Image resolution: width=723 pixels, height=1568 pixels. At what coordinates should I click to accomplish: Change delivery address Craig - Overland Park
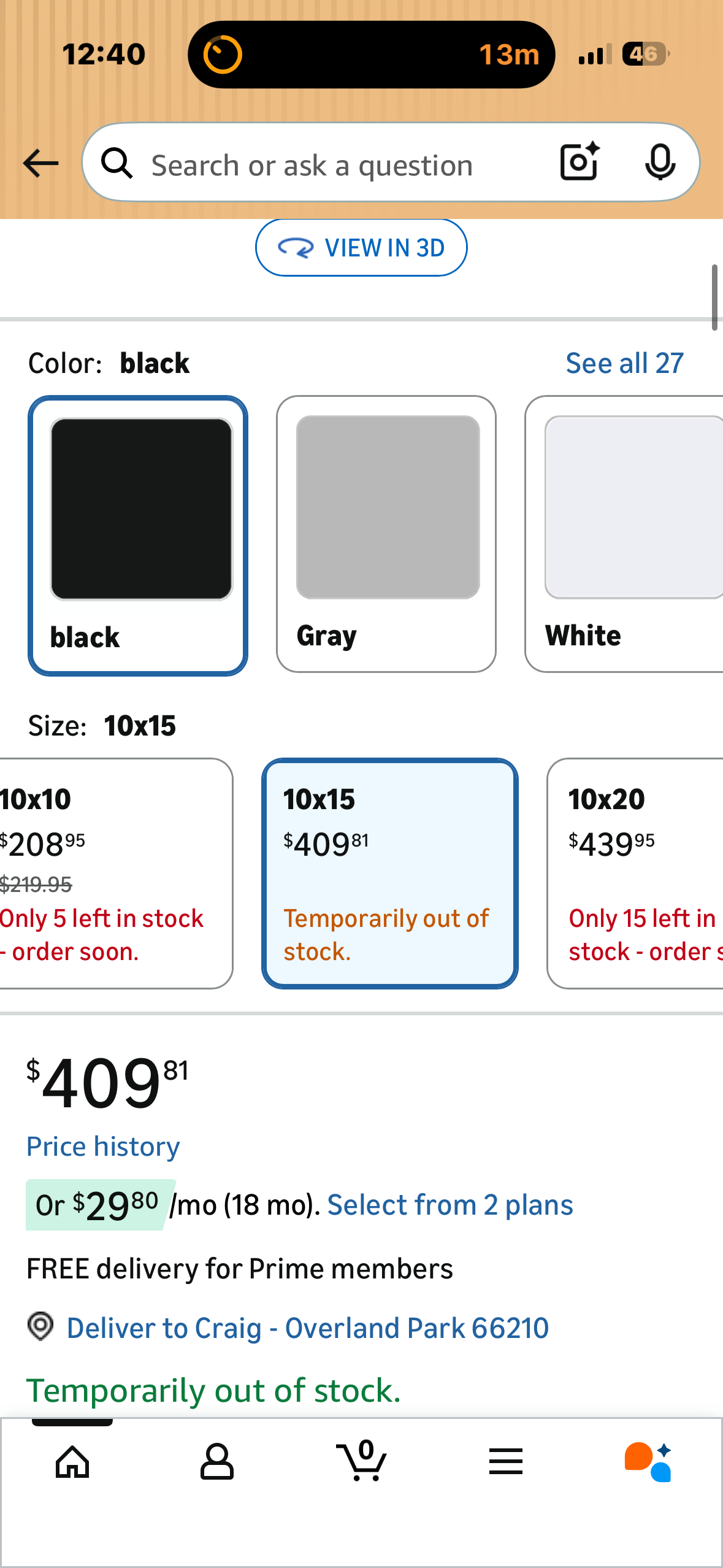(307, 1328)
